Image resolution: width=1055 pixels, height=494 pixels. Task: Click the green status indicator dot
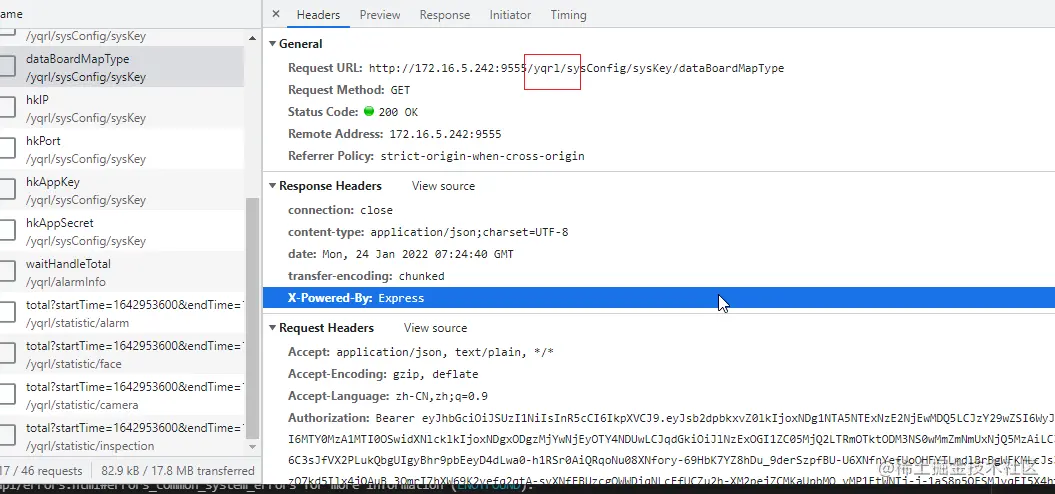coord(369,112)
